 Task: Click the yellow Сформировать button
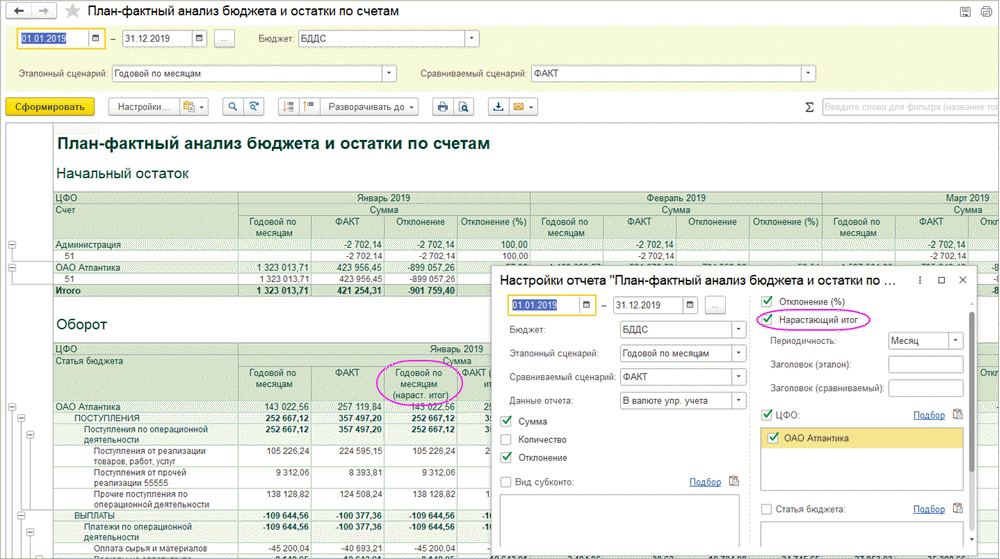(49, 106)
